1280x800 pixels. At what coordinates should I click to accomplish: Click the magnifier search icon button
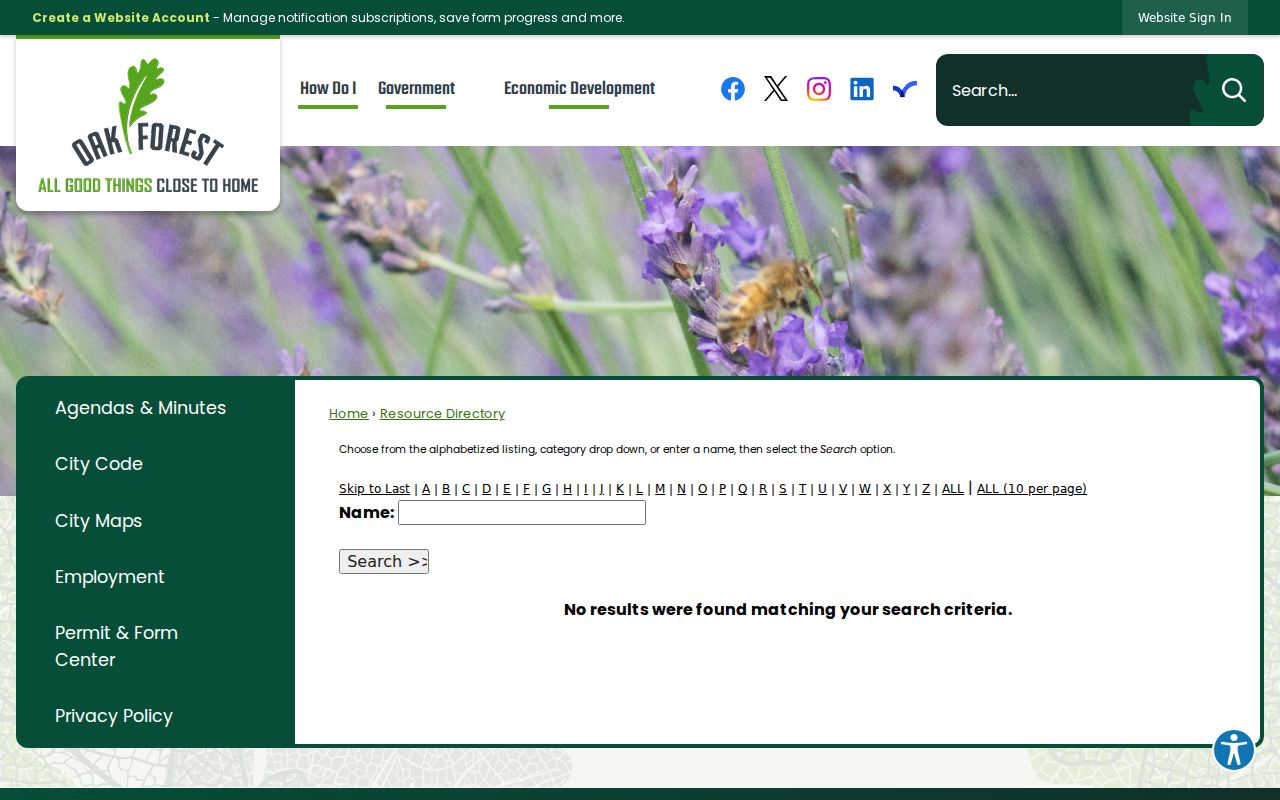[x=1234, y=90]
